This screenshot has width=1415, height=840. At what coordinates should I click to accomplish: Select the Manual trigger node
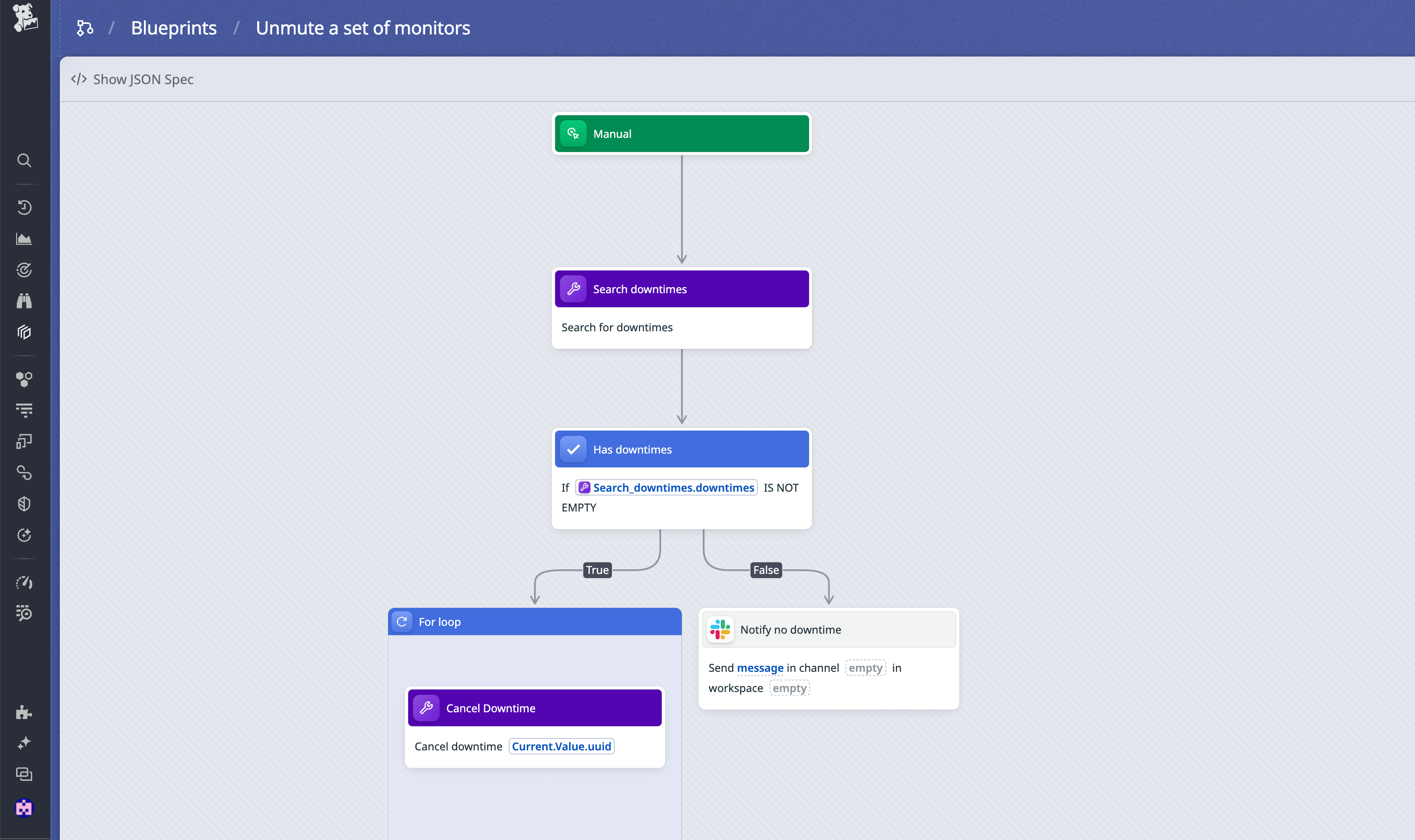click(x=681, y=134)
